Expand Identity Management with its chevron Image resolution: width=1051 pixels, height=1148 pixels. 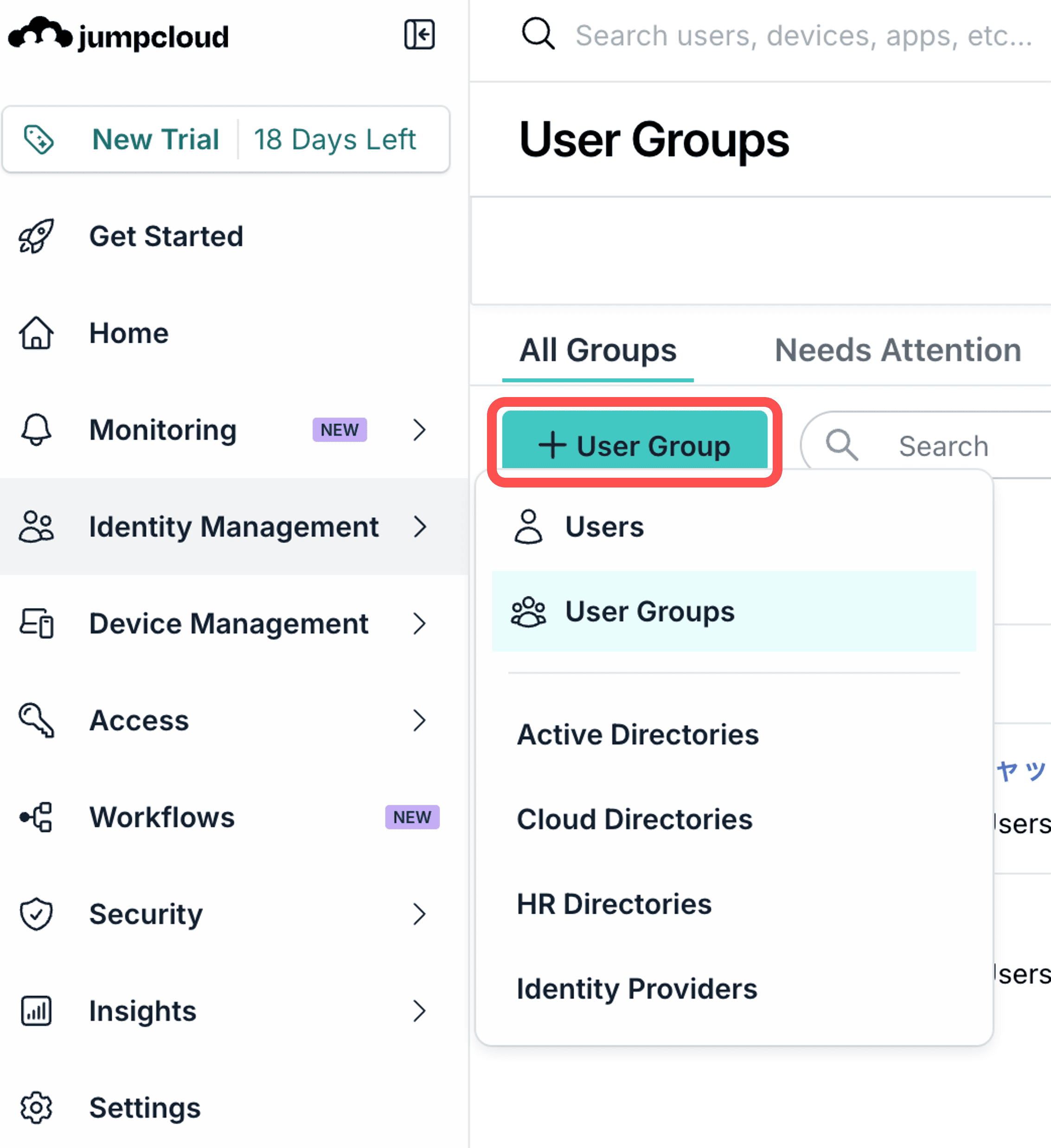point(420,527)
